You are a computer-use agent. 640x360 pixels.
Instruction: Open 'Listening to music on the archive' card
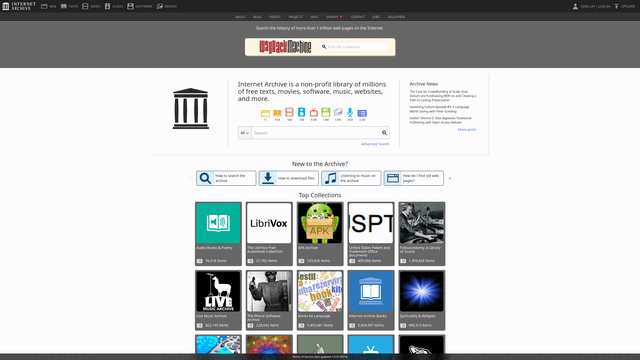351,178
